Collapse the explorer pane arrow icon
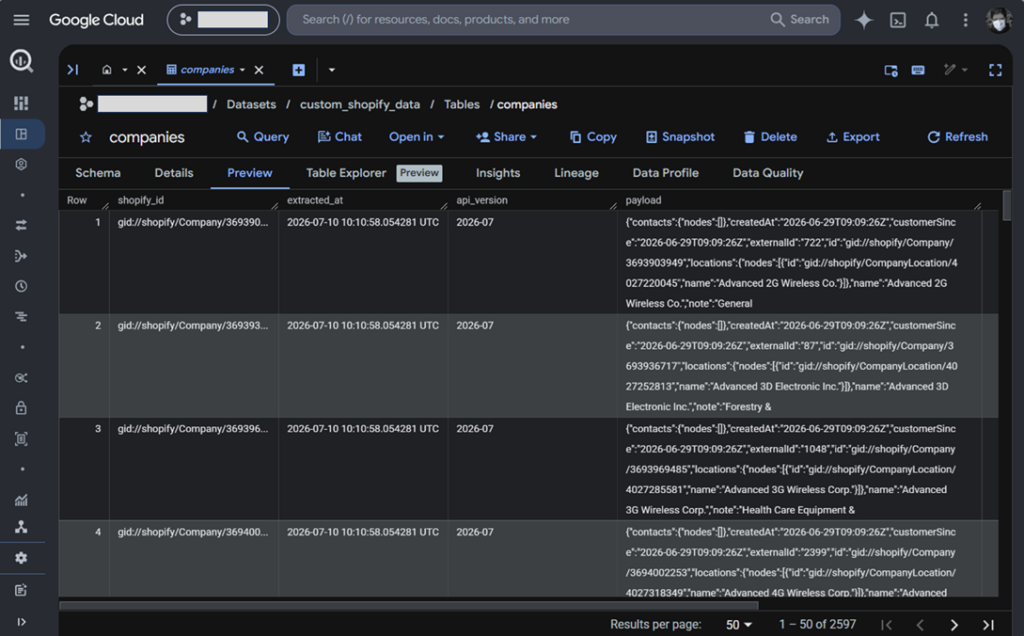Viewport: 1024px width, 636px height. (73, 70)
